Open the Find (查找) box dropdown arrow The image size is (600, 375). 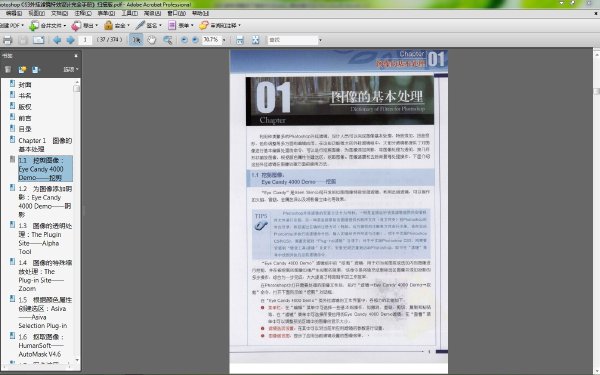point(320,40)
